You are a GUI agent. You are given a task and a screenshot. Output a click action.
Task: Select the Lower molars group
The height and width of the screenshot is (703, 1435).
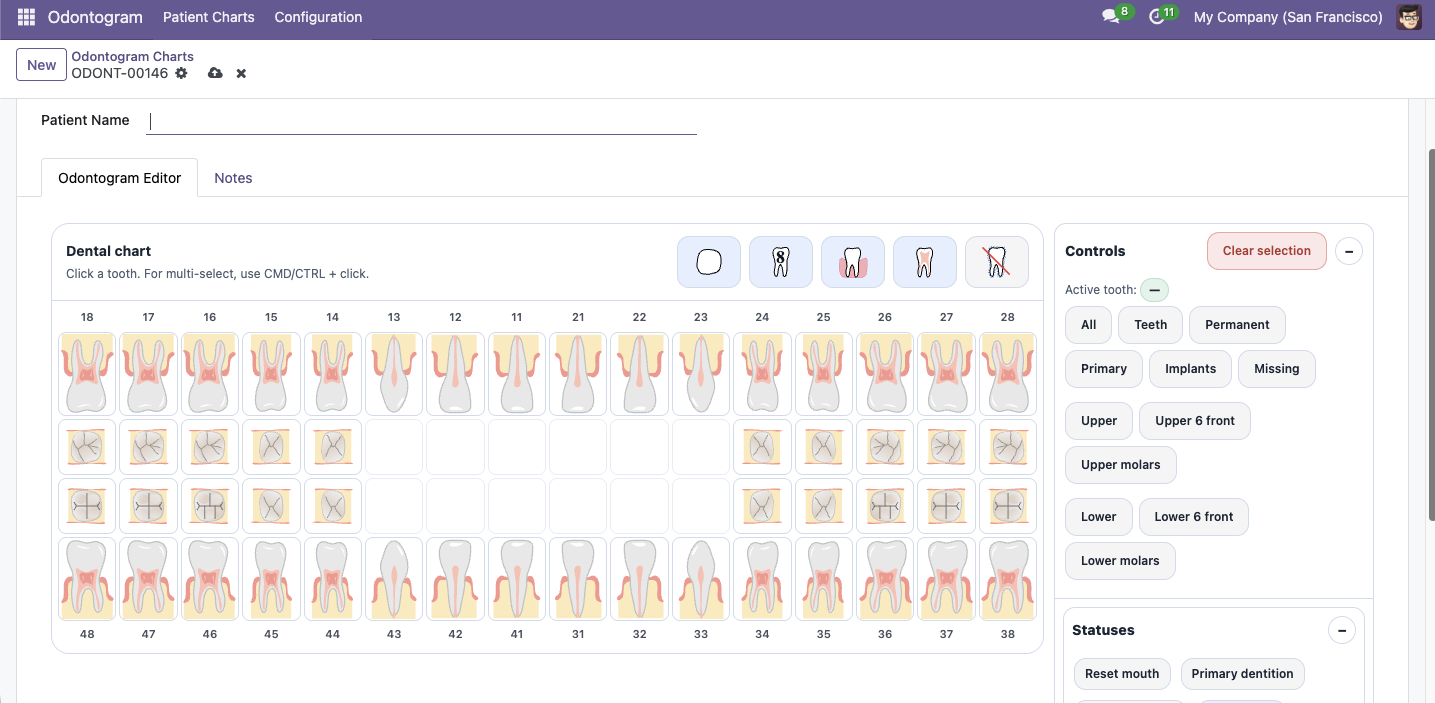[x=1120, y=561]
